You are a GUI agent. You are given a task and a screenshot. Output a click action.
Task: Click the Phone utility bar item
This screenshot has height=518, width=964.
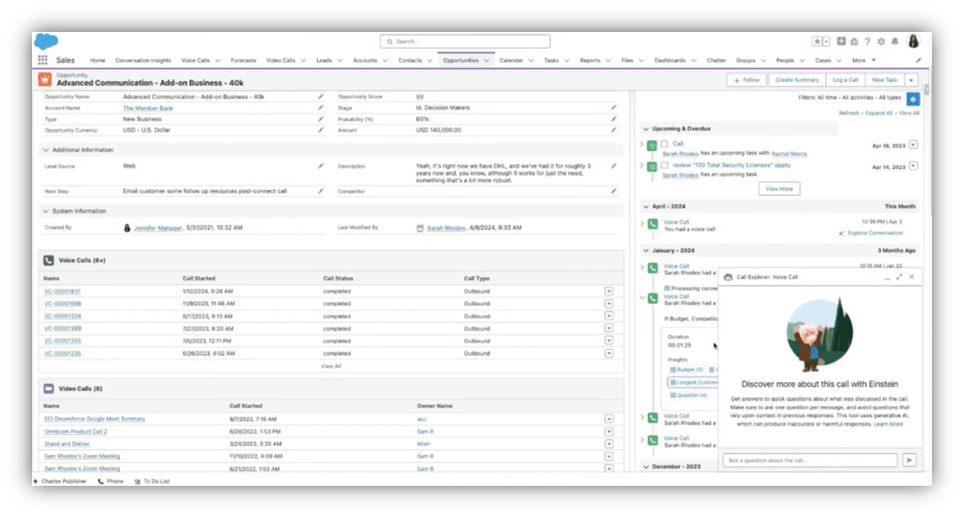click(x=111, y=481)
